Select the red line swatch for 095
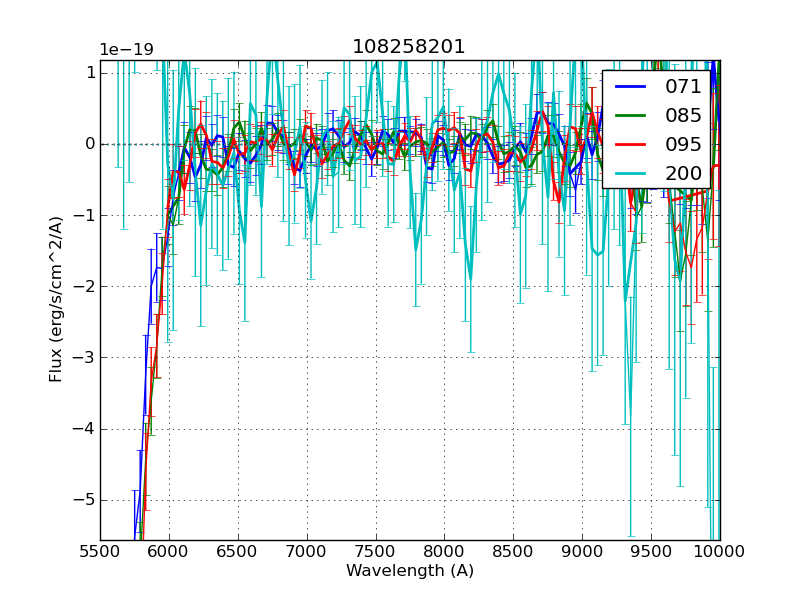The height and width of the screenshot is (600, 800). tap(632, 144)
